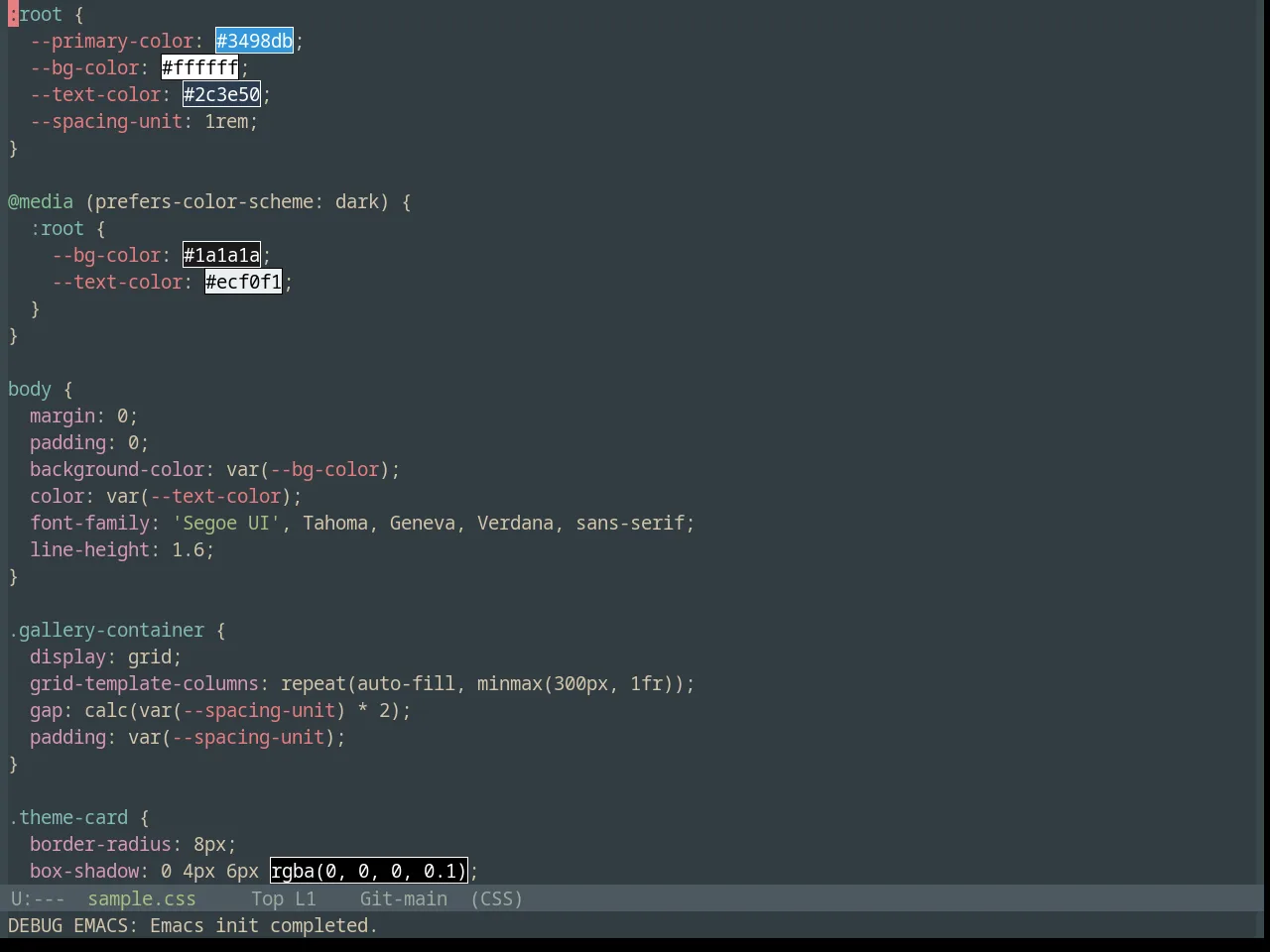The height and width of the screenshot is (952, 1270).
Task: Click the 'Segoe UI' font string
Action: click(x=226, y=523)
